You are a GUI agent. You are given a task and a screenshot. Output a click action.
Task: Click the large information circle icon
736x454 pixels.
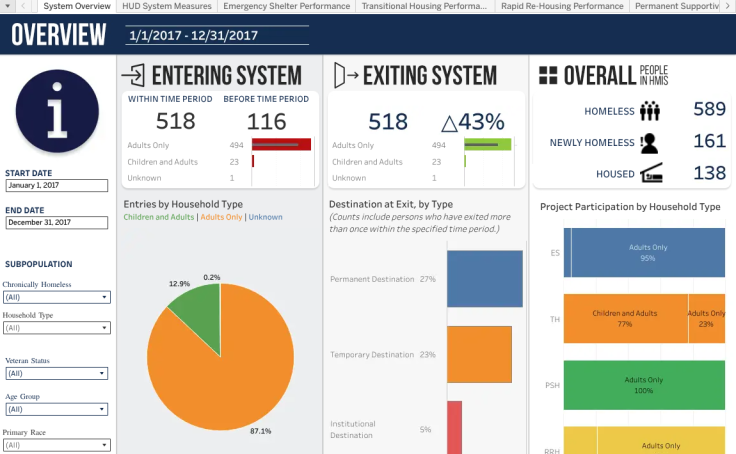click(x=57, y=111)
